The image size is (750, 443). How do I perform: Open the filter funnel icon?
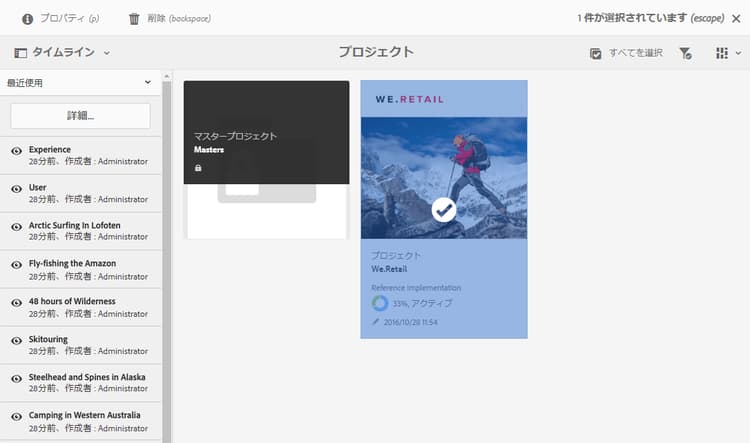point(685,53)
